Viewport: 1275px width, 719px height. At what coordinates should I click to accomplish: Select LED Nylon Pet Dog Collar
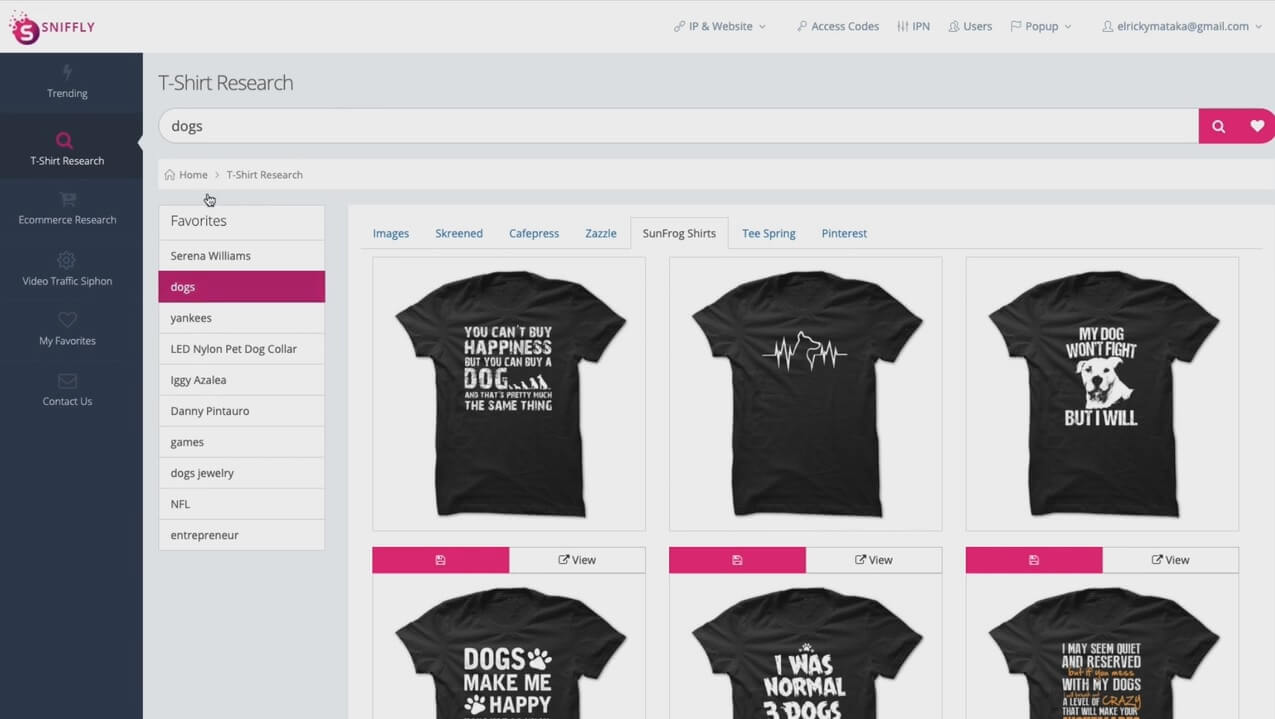coord(241,349)
